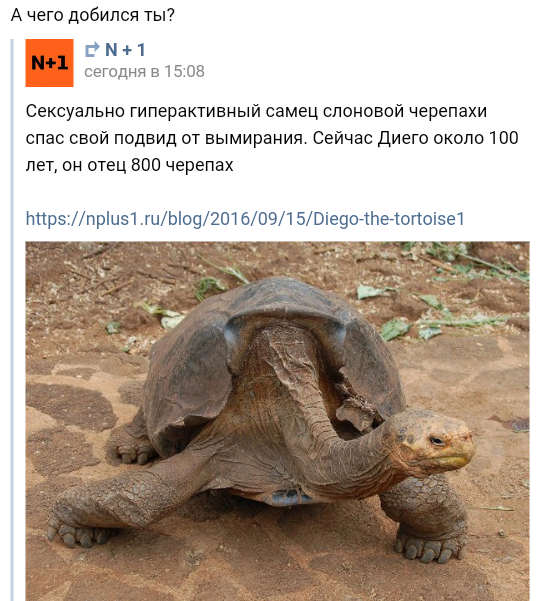Click the word вымирания in the post
Viewport: 540px width, 601px height.
pos(256,138)
